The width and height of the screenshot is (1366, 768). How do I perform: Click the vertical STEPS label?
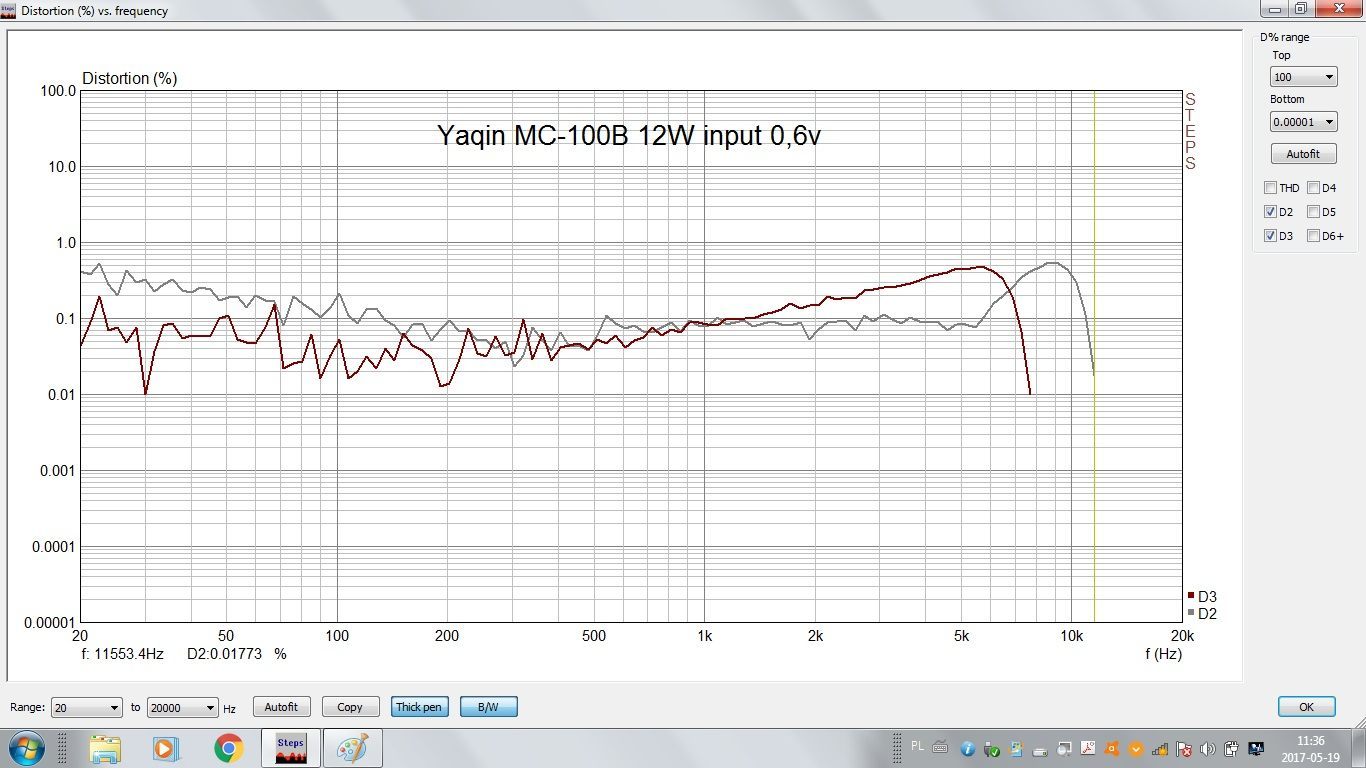pos(1190,131)
